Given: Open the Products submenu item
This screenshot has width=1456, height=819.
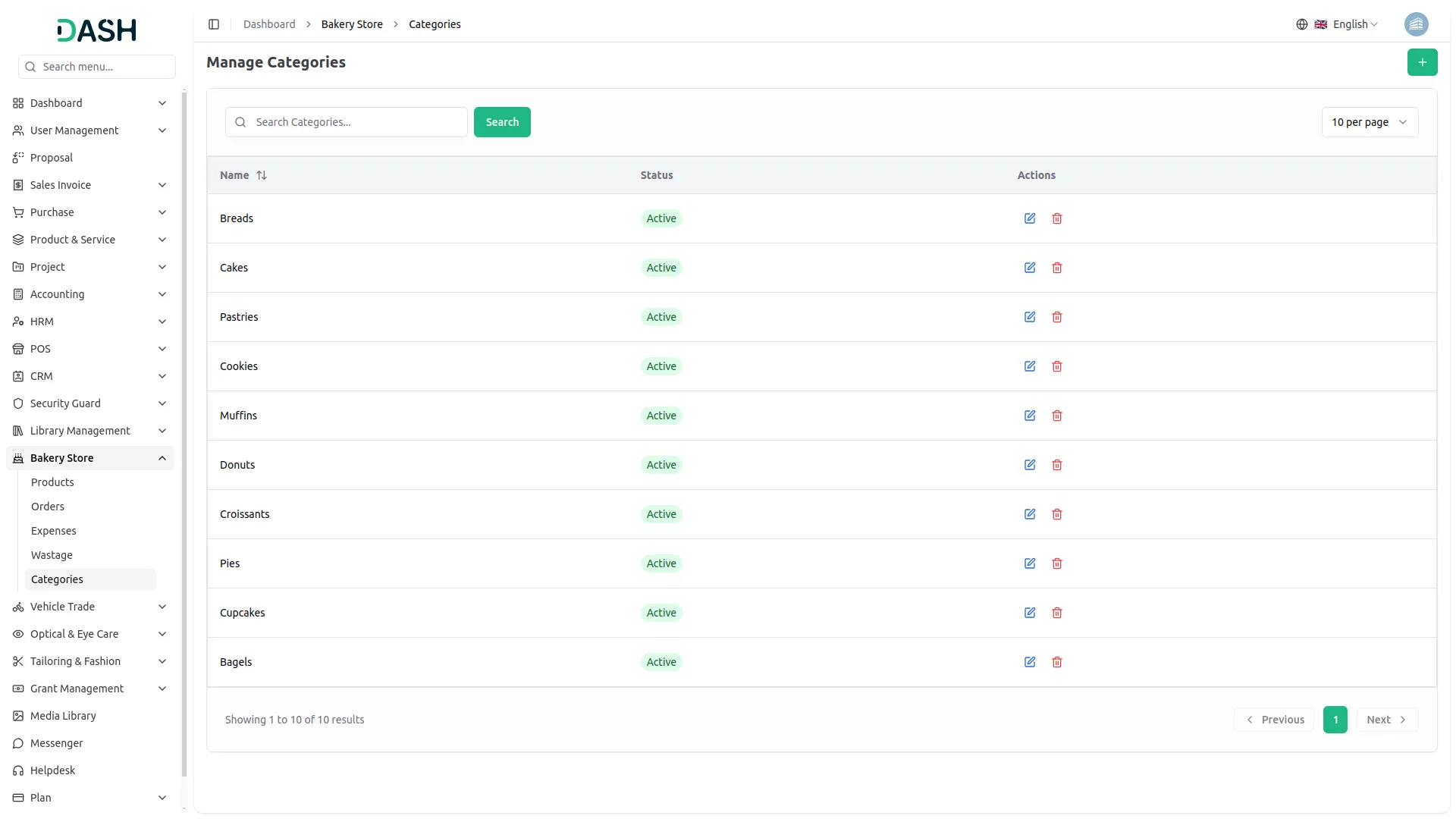Looking at the screenshot, I should pyautogui.click(x=52, y=482).
